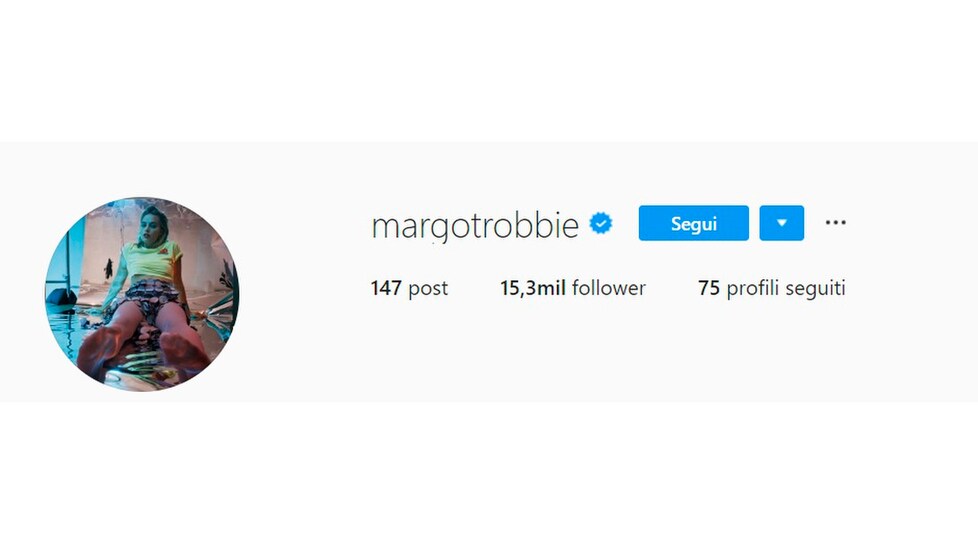Click the word "post" after 147
The width and height of the screenshot is (978, 544).
coord(428,289)
